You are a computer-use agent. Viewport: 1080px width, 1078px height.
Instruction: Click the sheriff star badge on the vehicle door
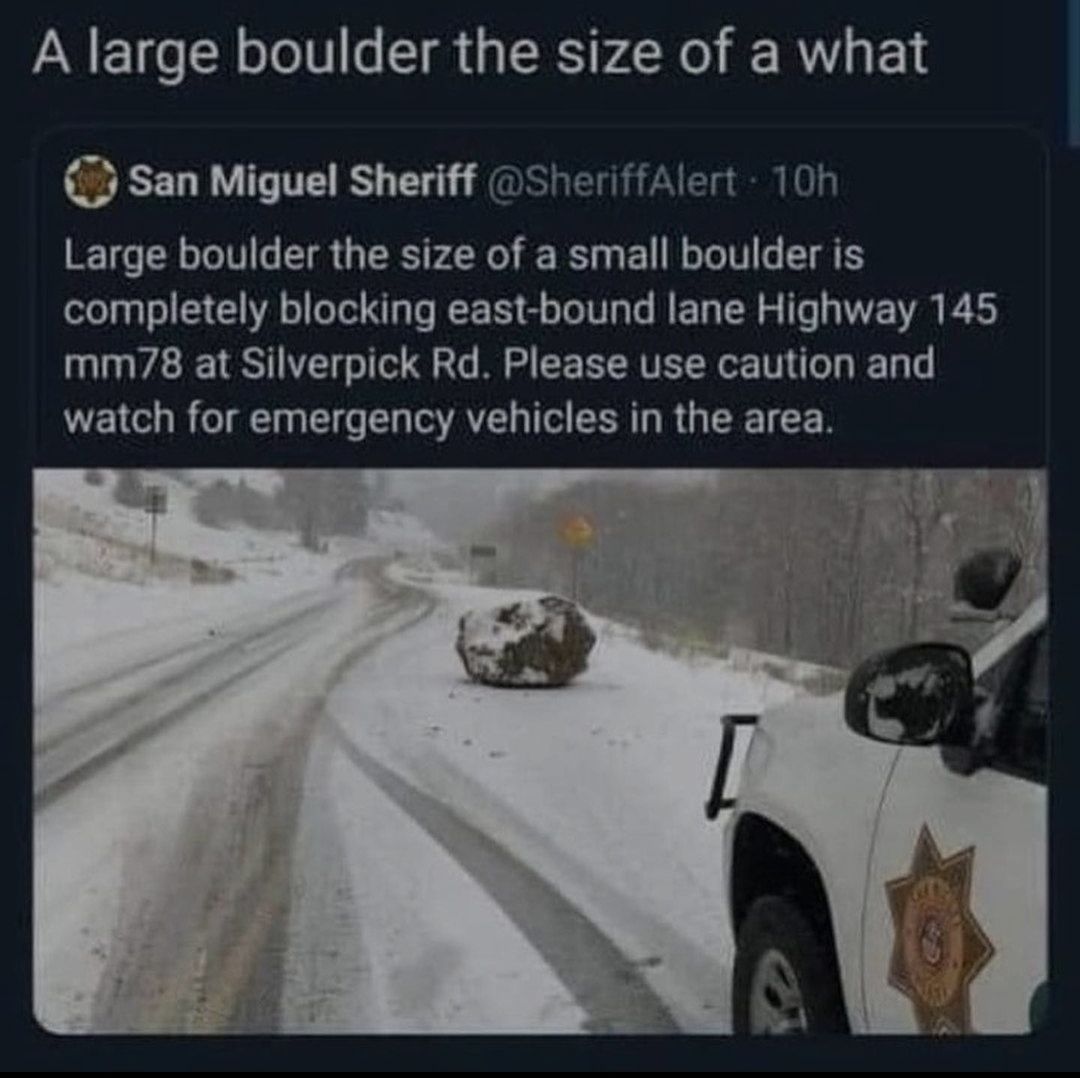point(939,927)
